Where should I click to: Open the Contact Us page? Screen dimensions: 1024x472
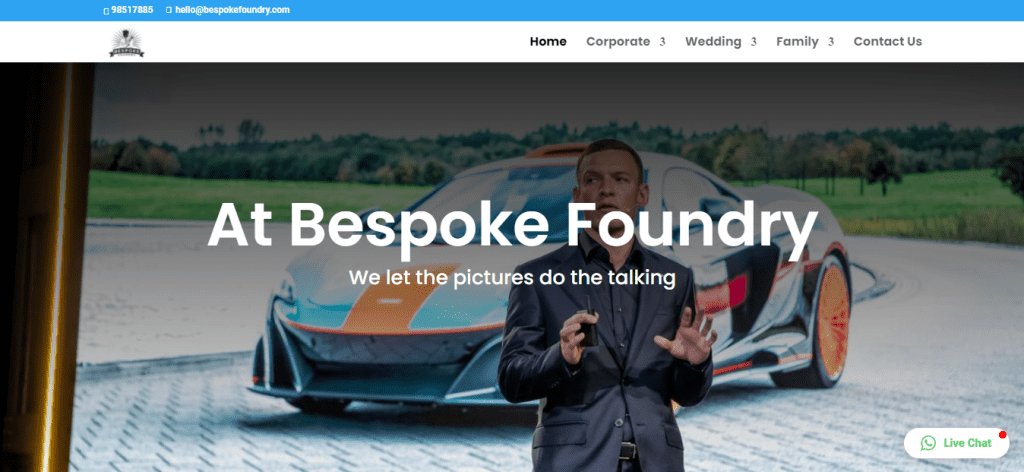pyautogui.click(x=888, y=42)
